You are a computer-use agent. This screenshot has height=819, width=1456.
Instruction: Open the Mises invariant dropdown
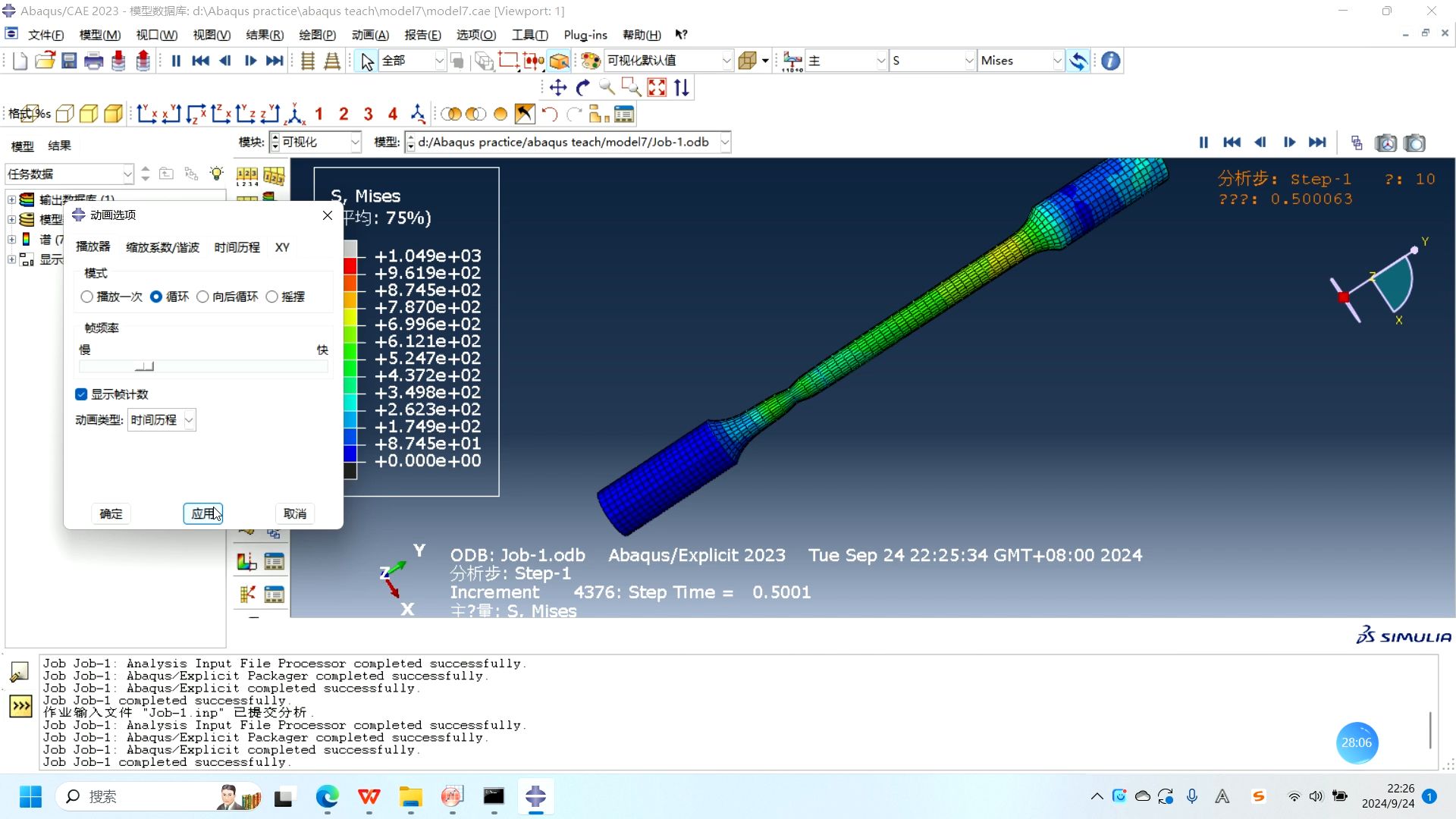1021,61
